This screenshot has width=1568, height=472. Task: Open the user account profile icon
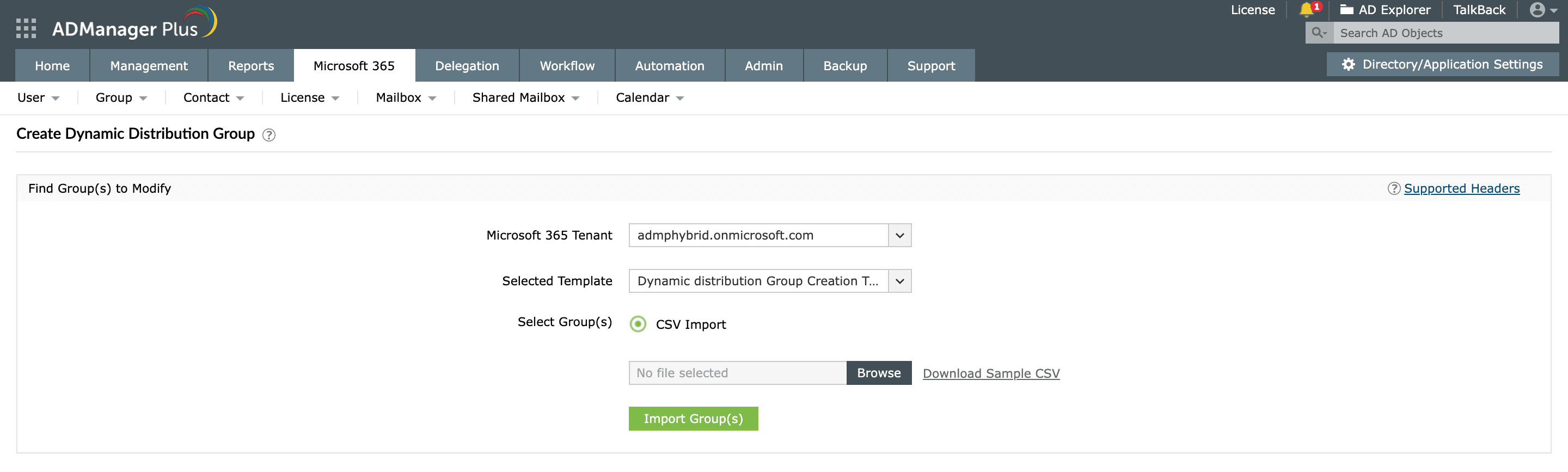tap(1537, 10)
